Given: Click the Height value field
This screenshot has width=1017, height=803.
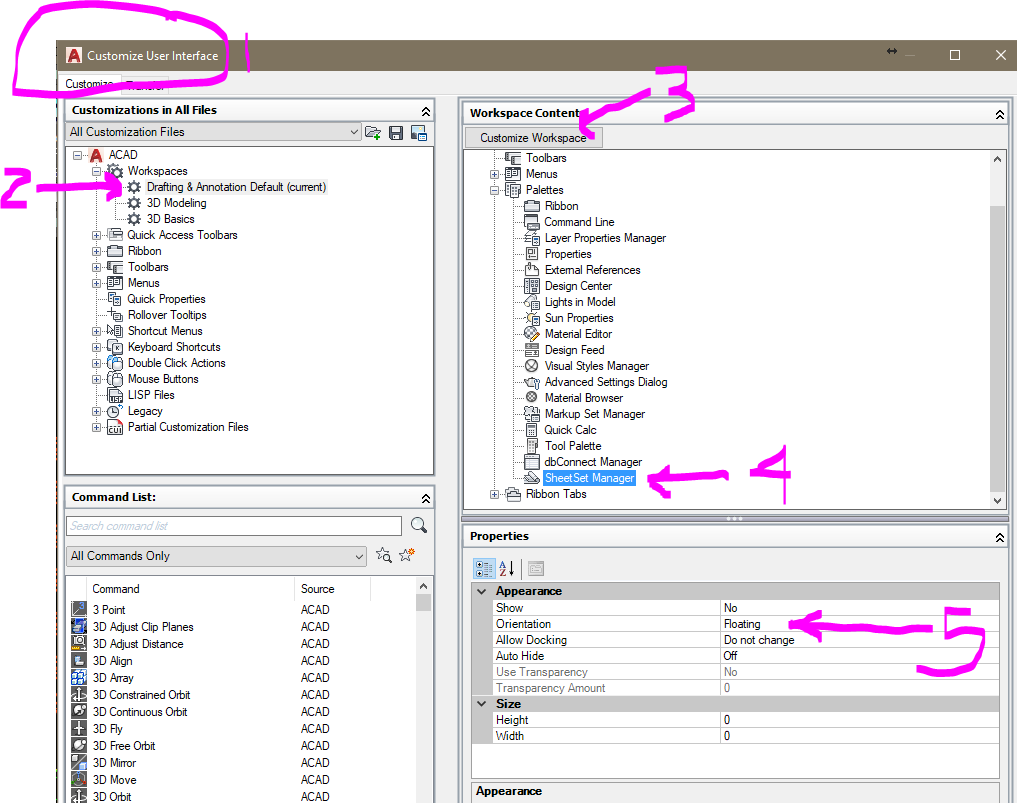Looking at the screenshot, I should (859, 720).
